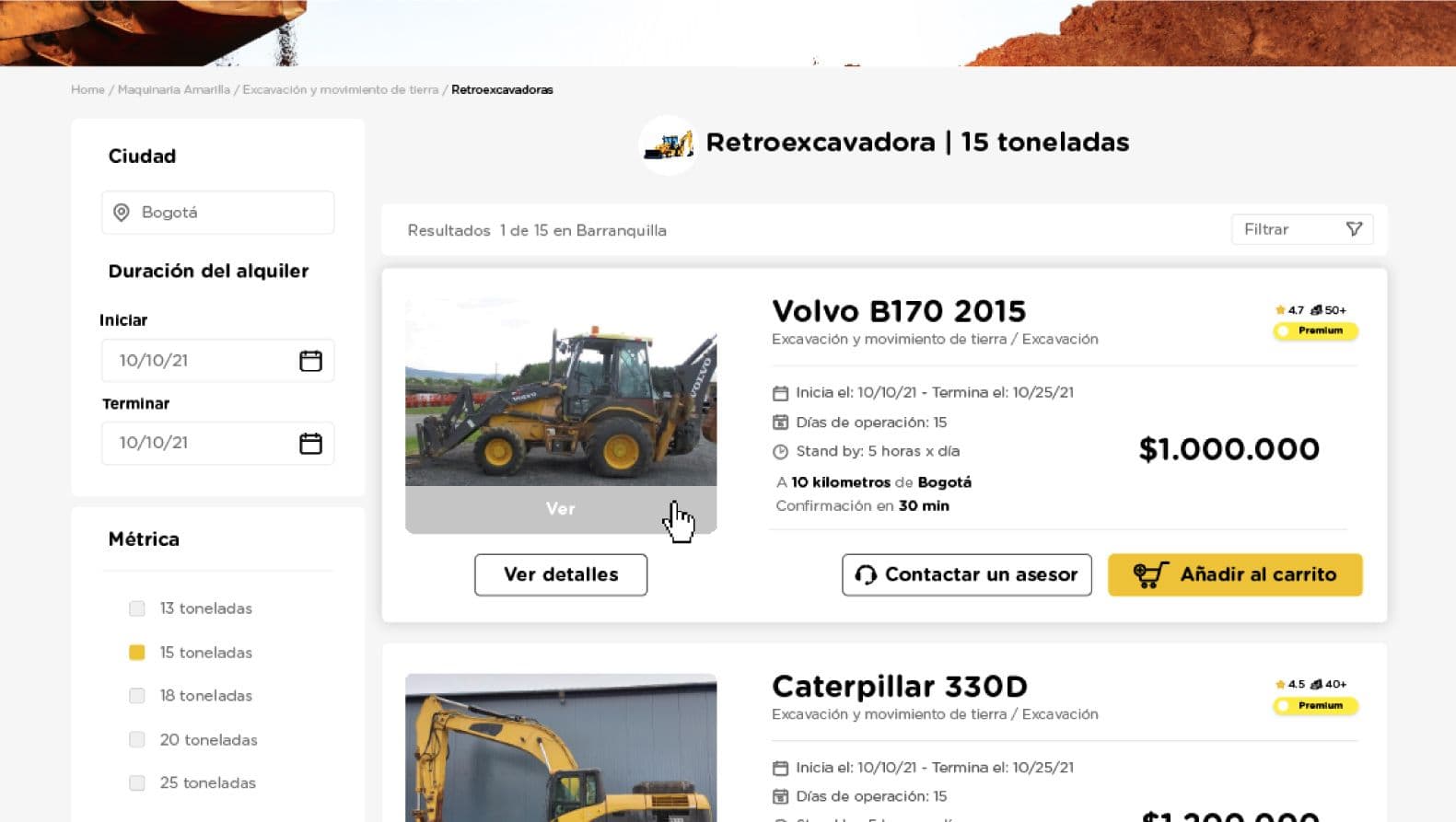Open Maquinaria Amarilla breadcrumb link

pyautogui.click(x=174, y=89)
